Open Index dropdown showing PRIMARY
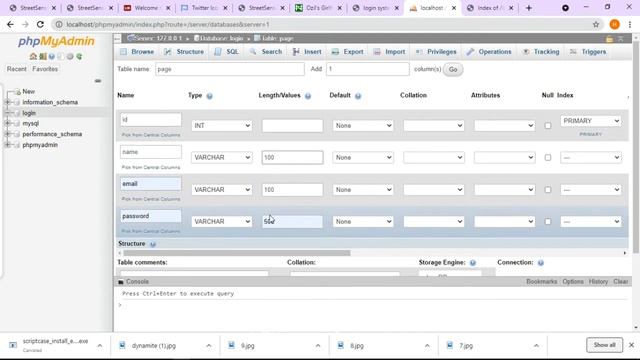 591,121
